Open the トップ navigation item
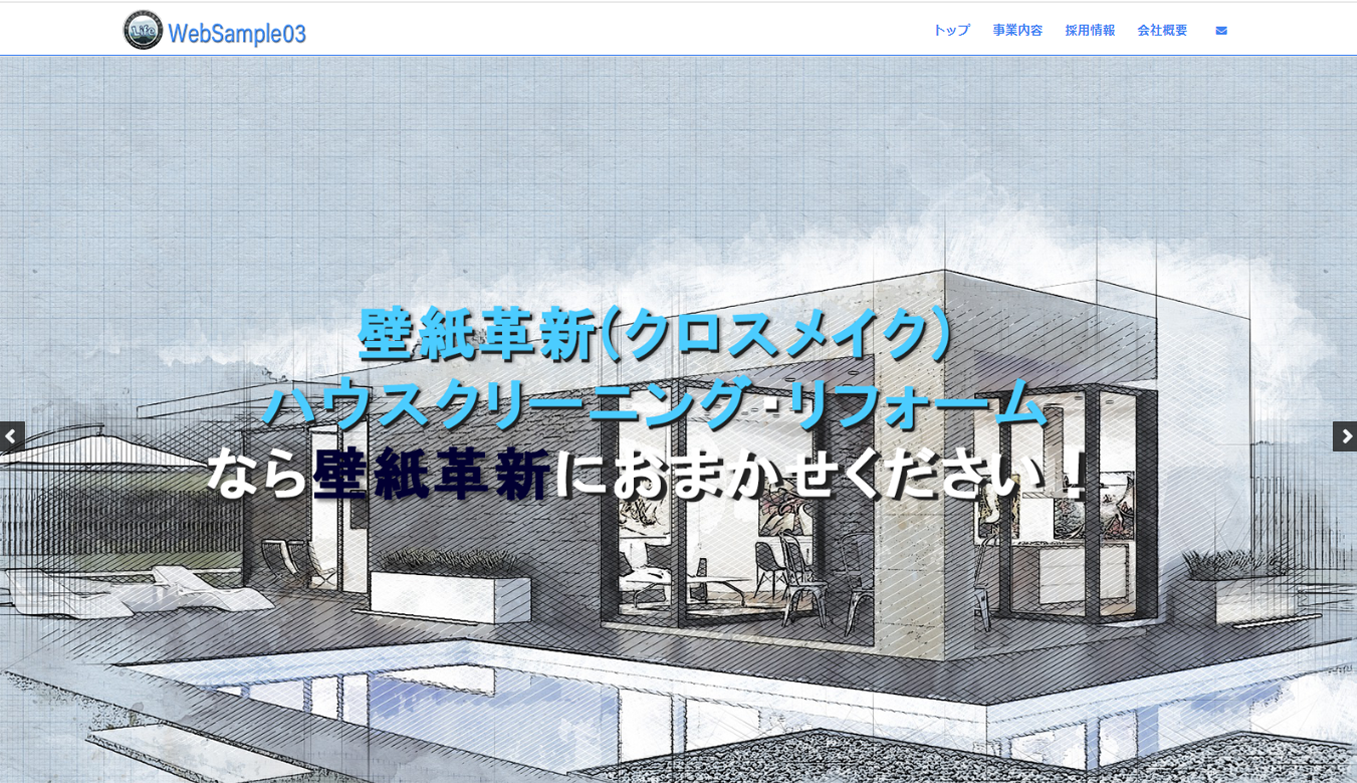 point(951,31)
